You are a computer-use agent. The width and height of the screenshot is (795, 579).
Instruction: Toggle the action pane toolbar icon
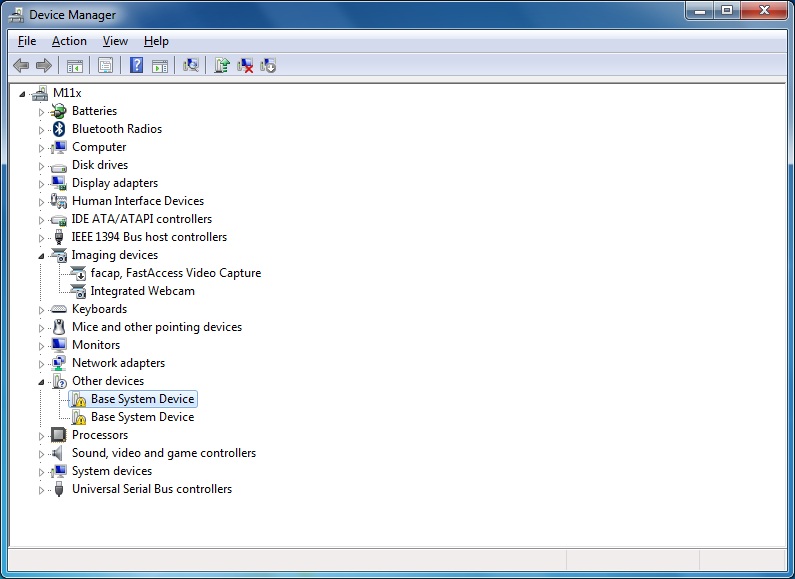tap(160, 65)
